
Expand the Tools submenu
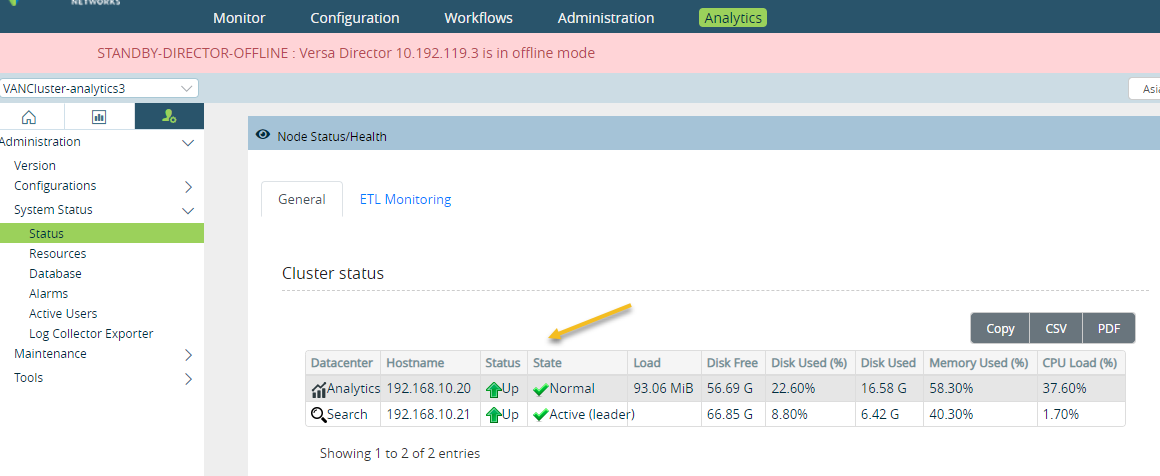188,378
